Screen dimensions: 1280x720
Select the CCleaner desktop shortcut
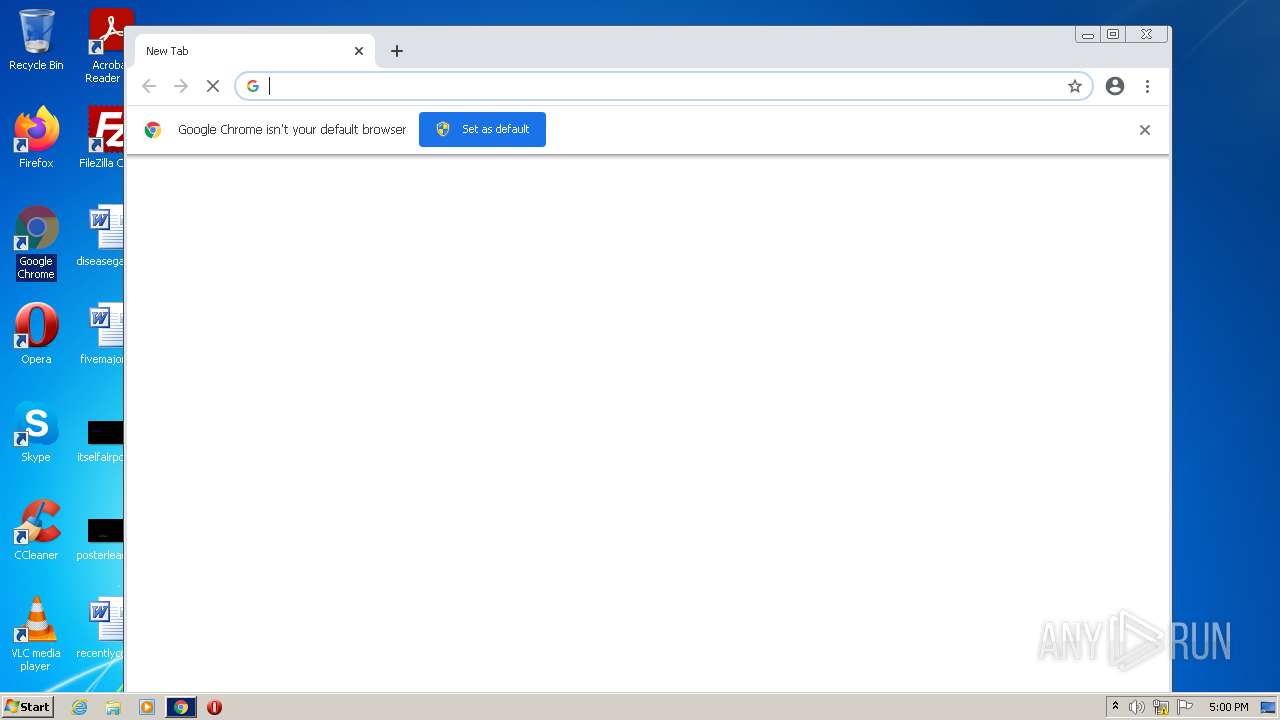[36, 530]
